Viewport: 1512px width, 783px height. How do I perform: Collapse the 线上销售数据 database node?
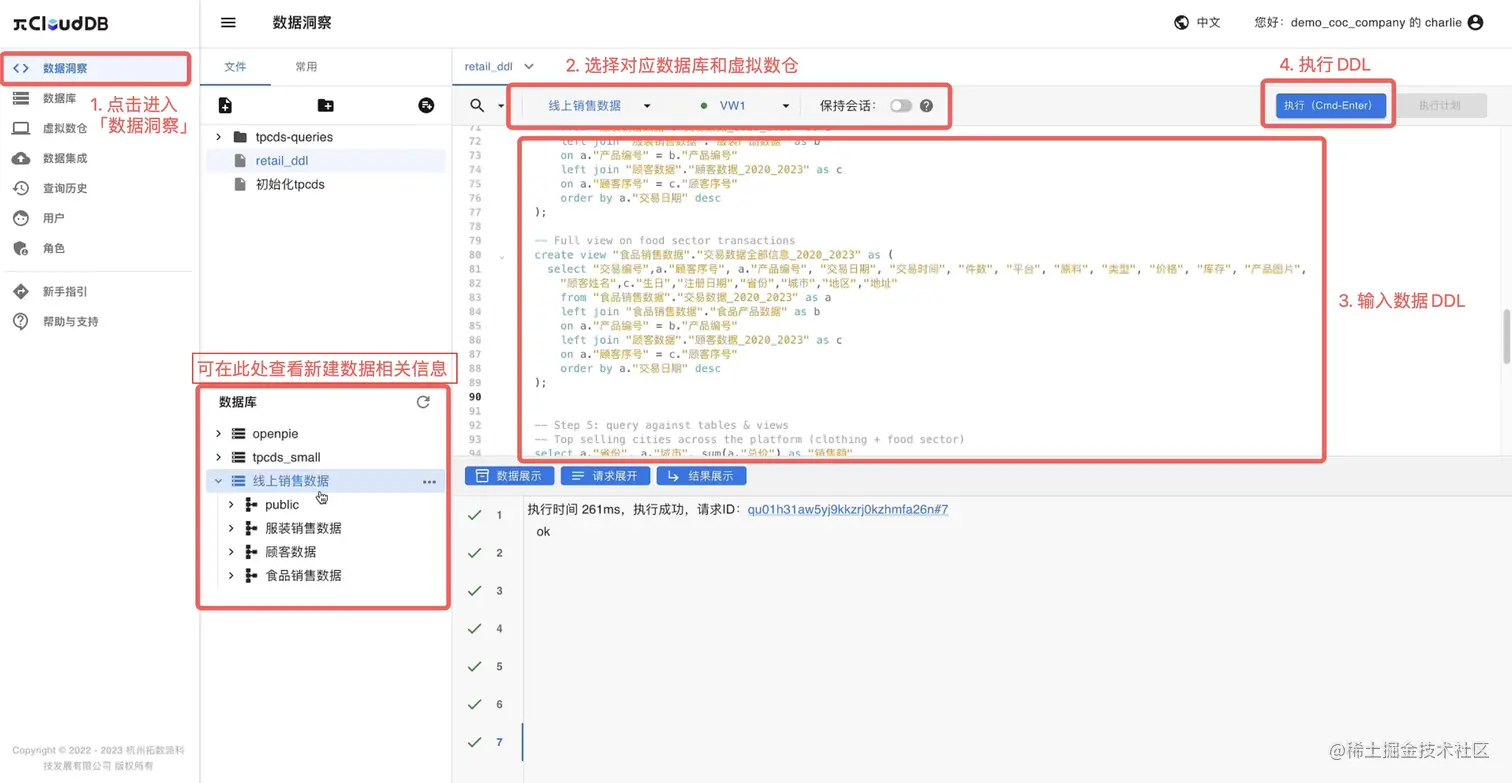pyautogui.click(x=218, y=481)
